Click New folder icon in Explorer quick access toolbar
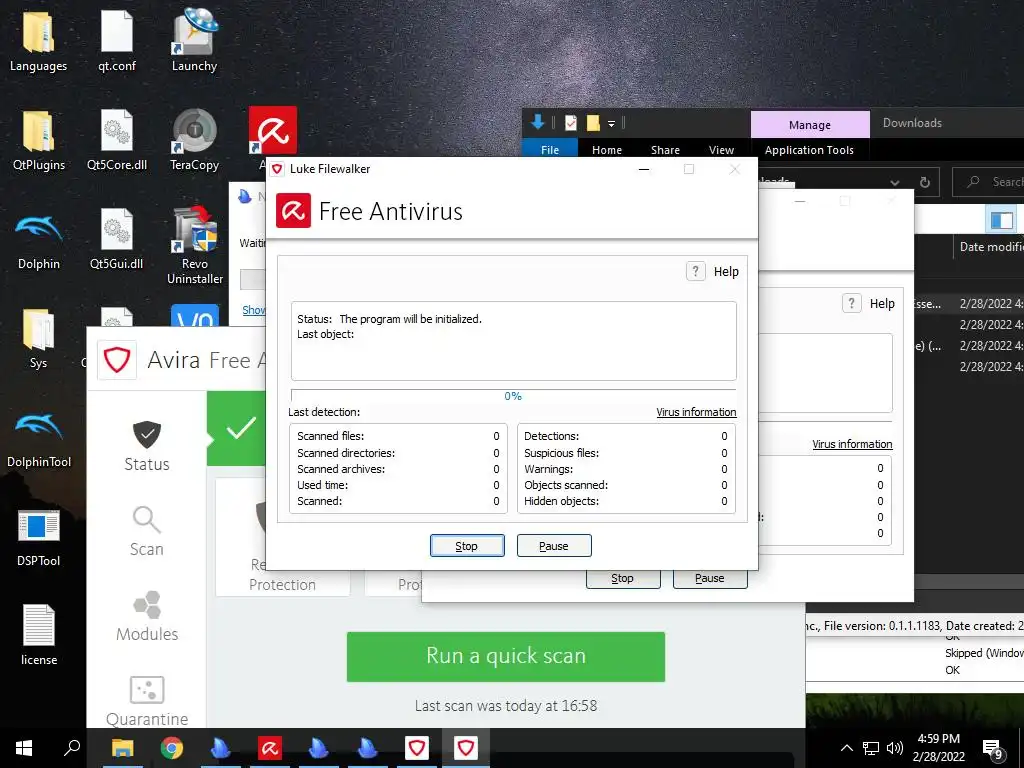Image resolution: width=1024 pixels, height=768 pixels. pyautogui.click(x=593, y=123)
